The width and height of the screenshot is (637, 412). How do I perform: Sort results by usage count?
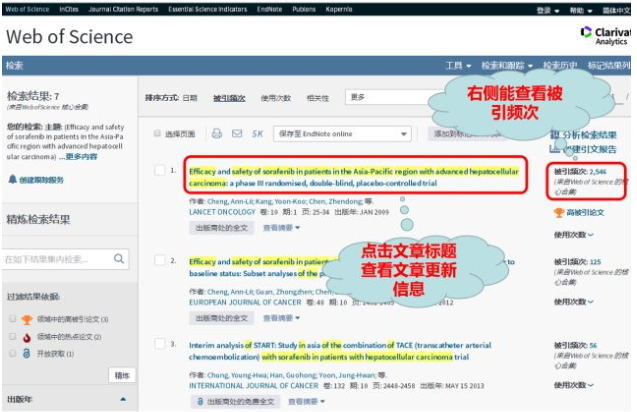click(276, 98)
